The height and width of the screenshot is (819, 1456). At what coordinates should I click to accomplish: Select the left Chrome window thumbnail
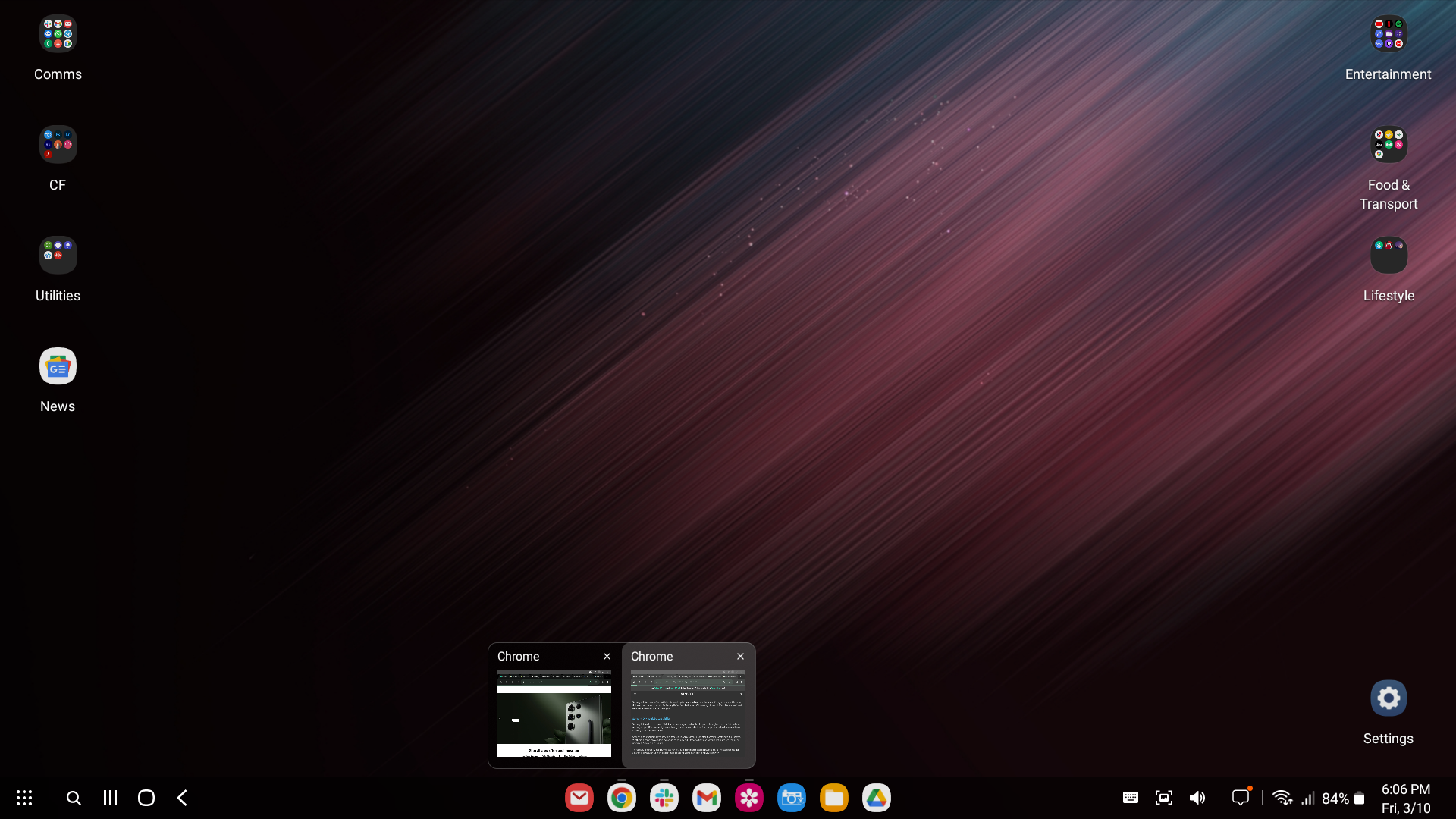(554, 714)
